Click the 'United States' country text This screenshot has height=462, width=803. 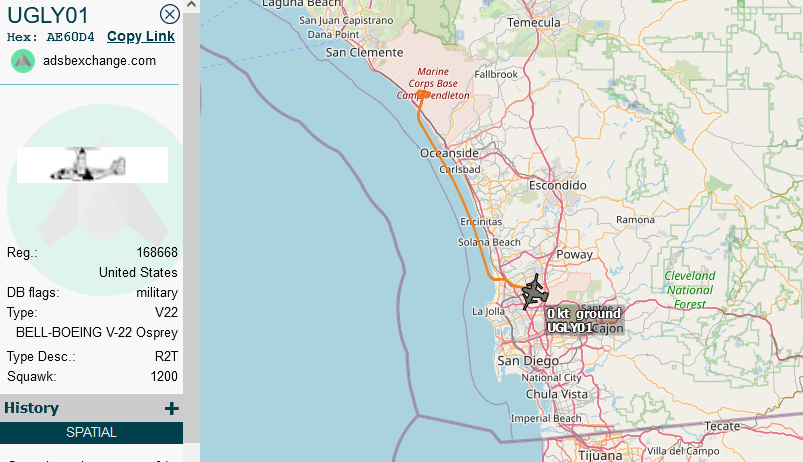(x=138, y=272)
